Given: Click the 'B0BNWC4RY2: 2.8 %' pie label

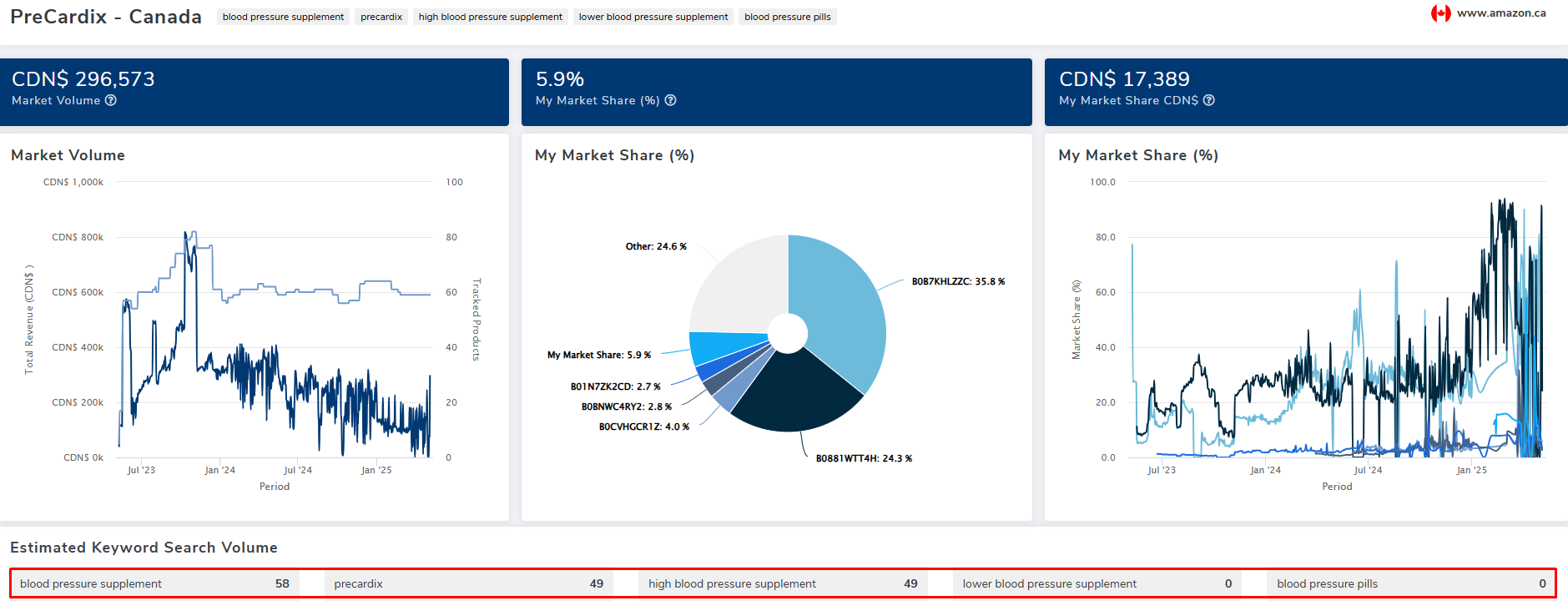Looking at the screenshot, I should coord(627,407).
